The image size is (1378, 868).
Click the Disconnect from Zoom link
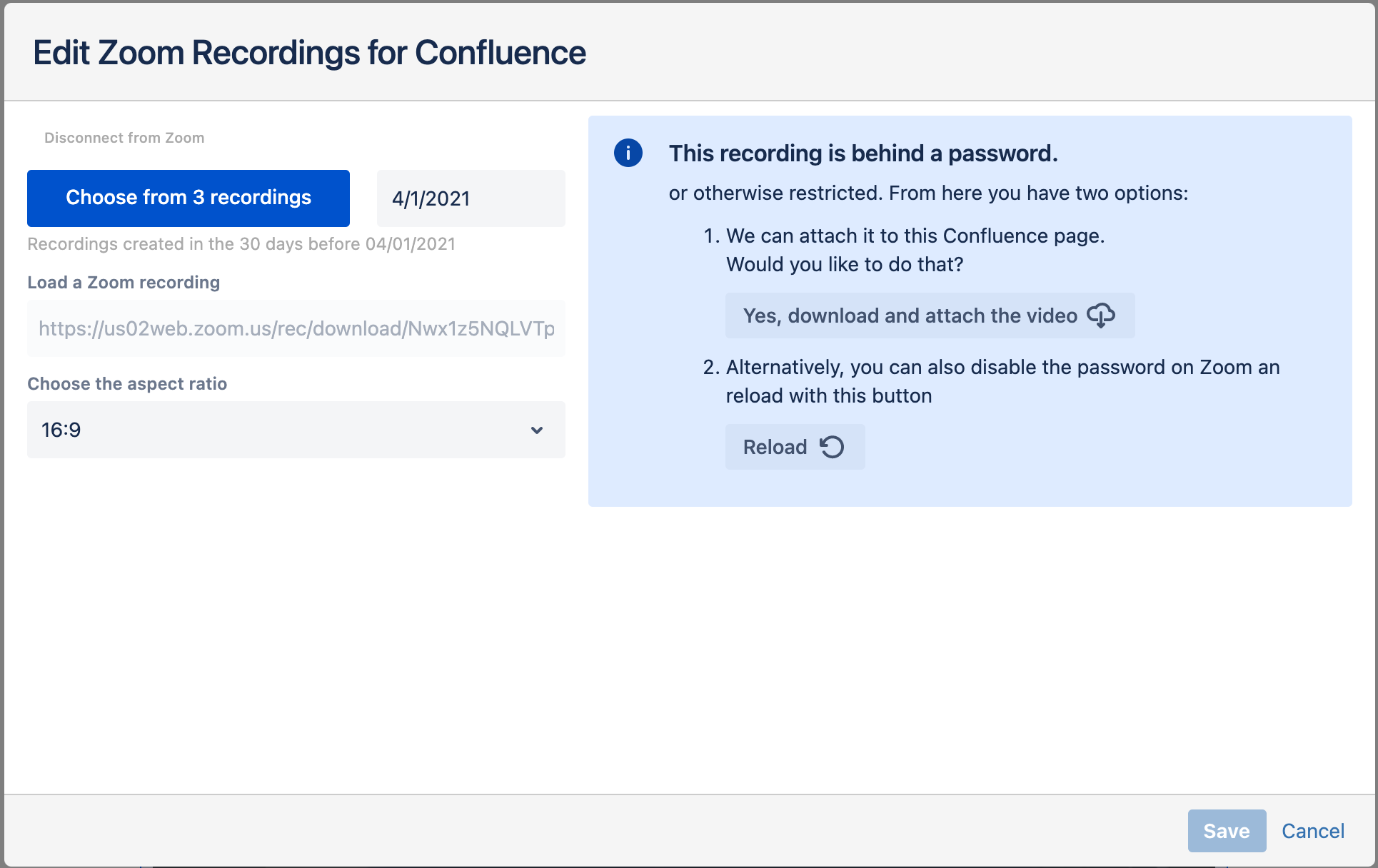coord(124,138)
